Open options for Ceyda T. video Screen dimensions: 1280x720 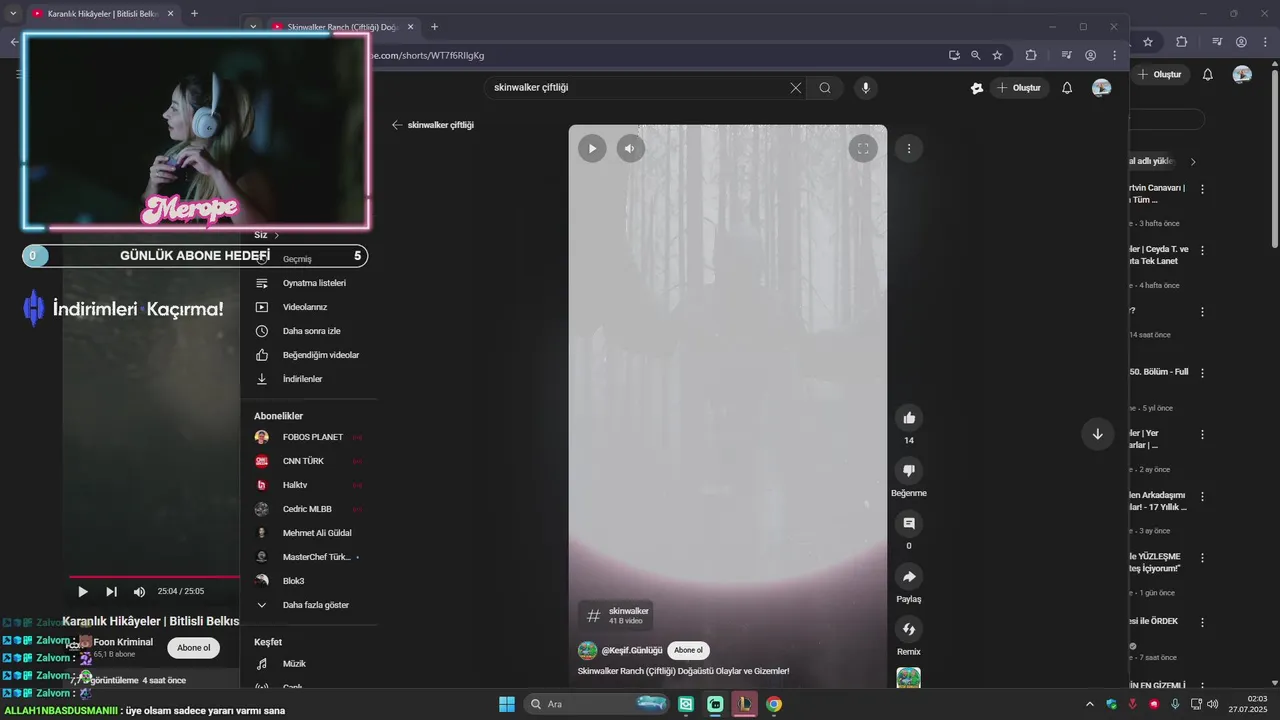tap(1202, 250)
